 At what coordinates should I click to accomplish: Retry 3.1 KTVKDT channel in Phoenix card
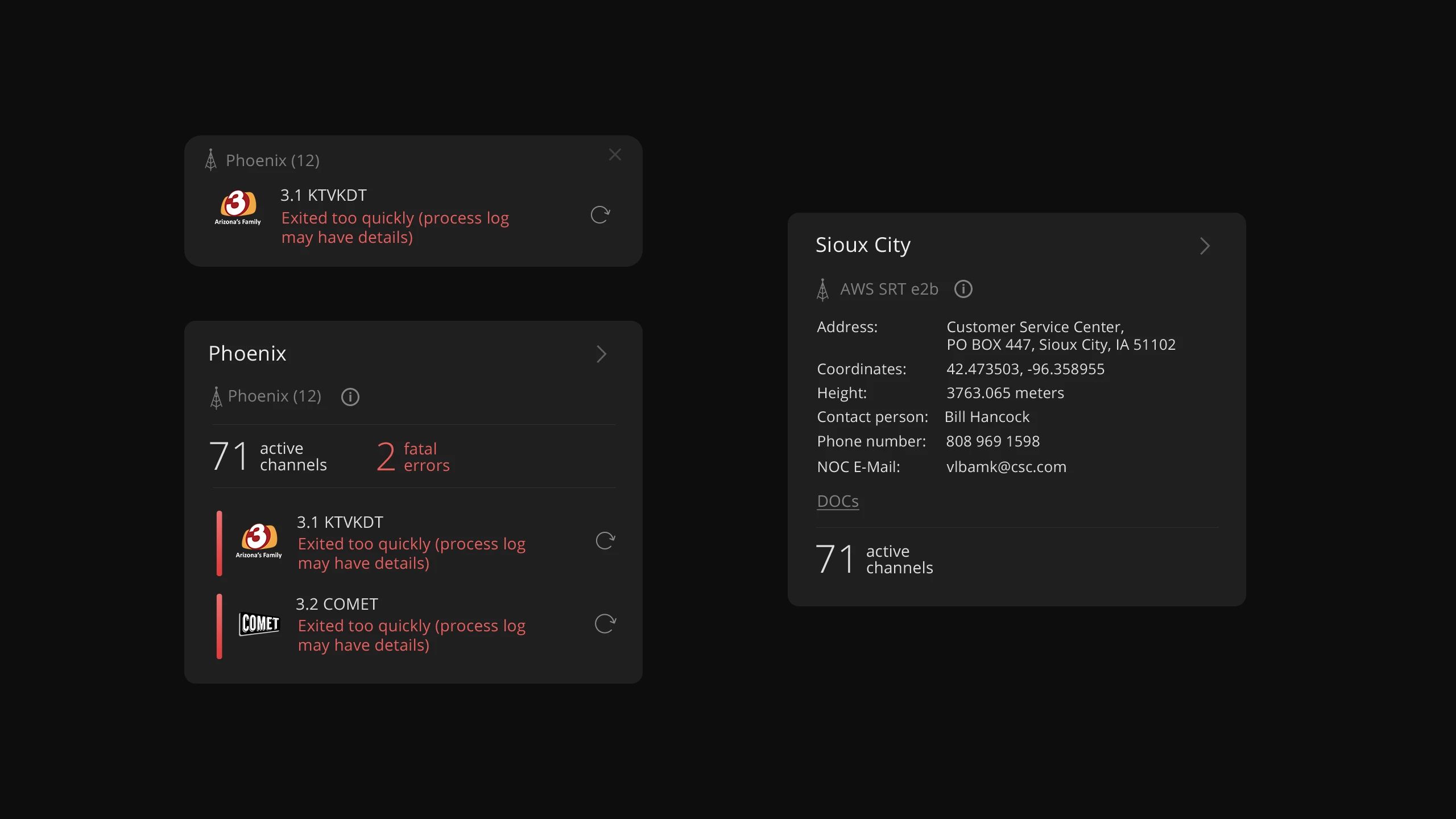pyautogui.click(x=605, y=541)
